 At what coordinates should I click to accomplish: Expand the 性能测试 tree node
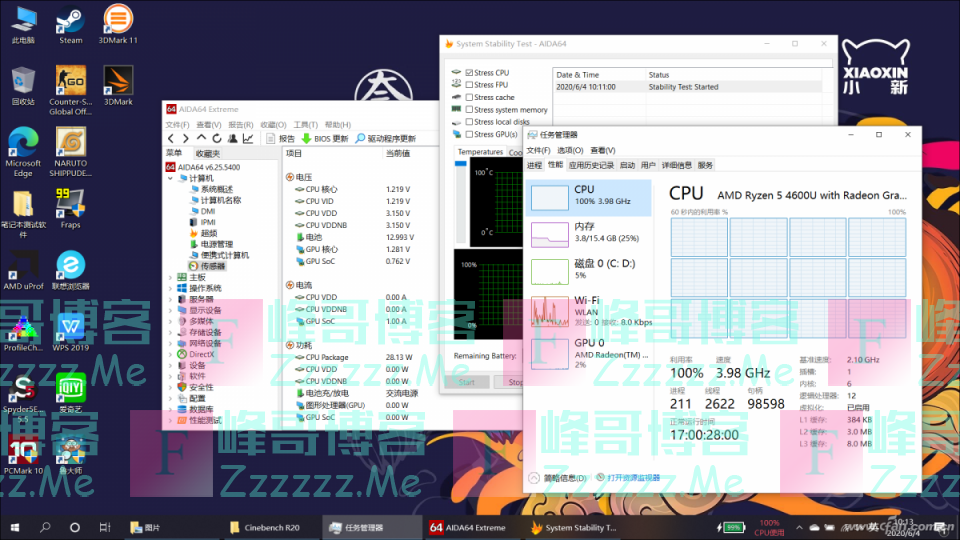click(x=171, y=421)
